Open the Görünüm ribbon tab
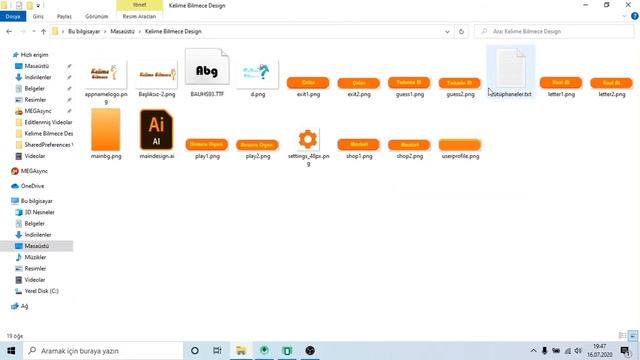Image resolution: width=640 pixels, height=360 pixels. click(97, 16)
